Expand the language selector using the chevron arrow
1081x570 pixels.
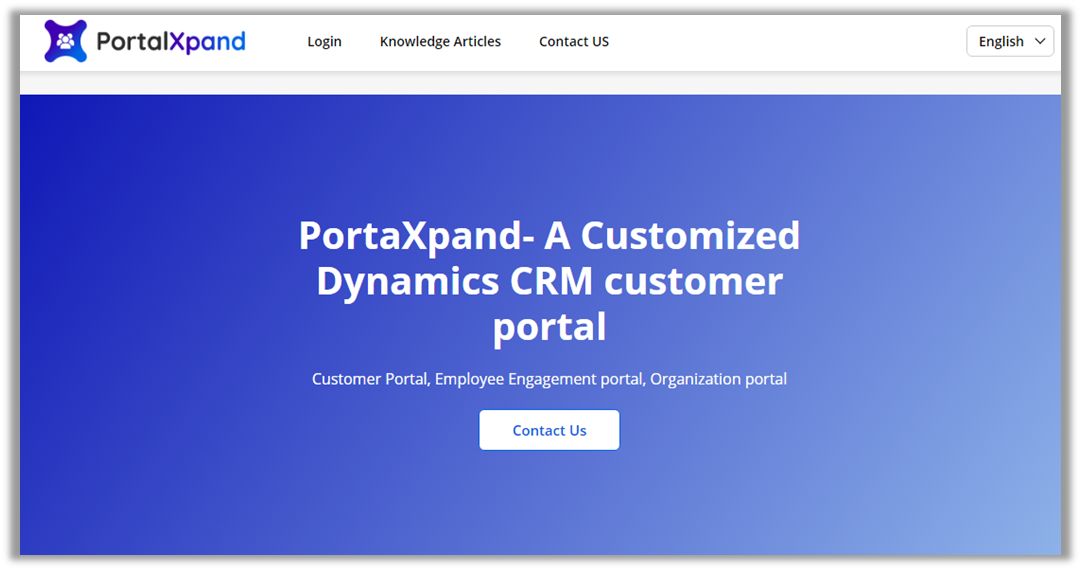click(x=1040, y=41)
